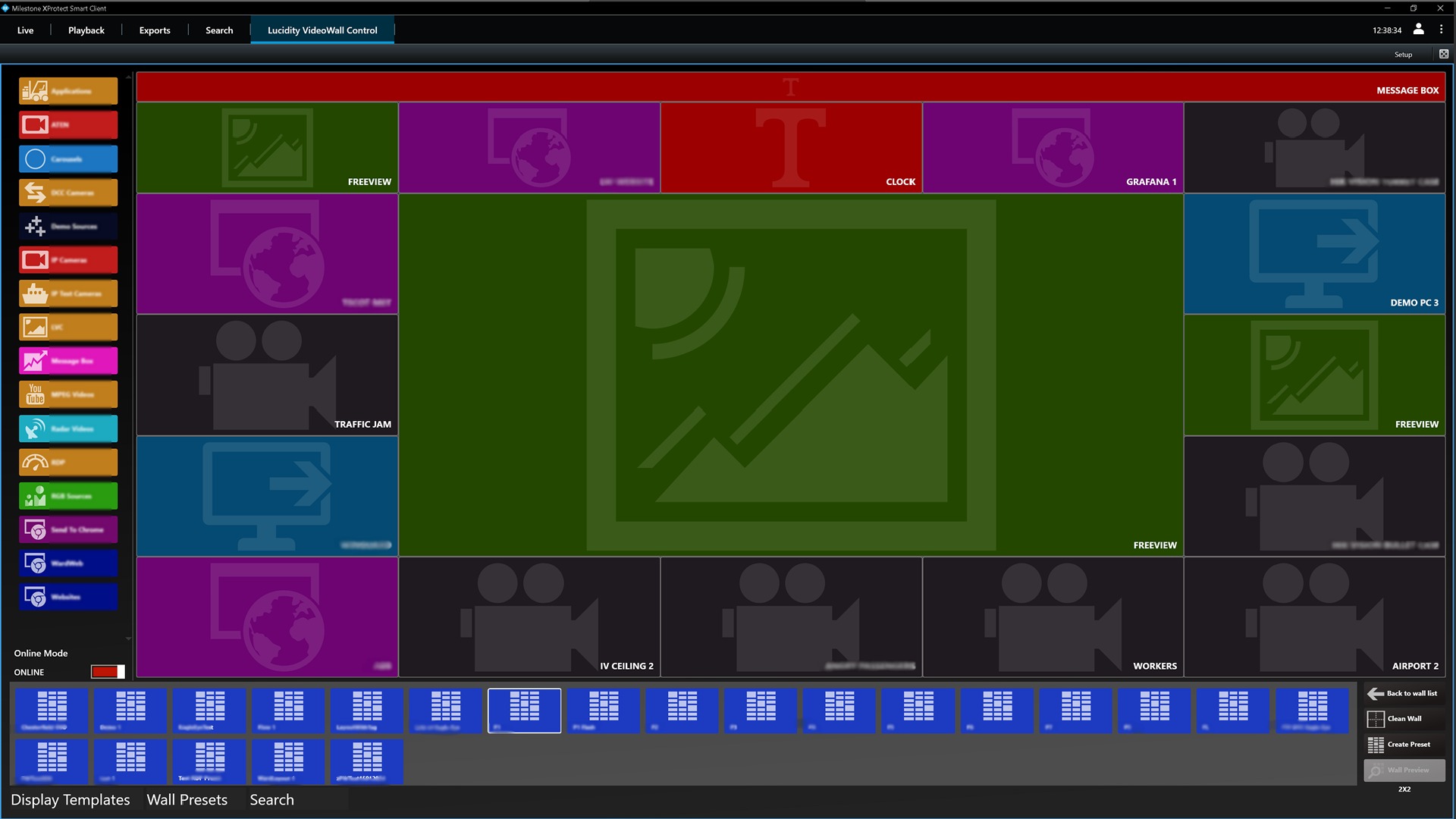Select the DEMO PC 3 tile
Image resolution: width=1456 pixels, height=819 pixels.
click(x=1314, y=254)
